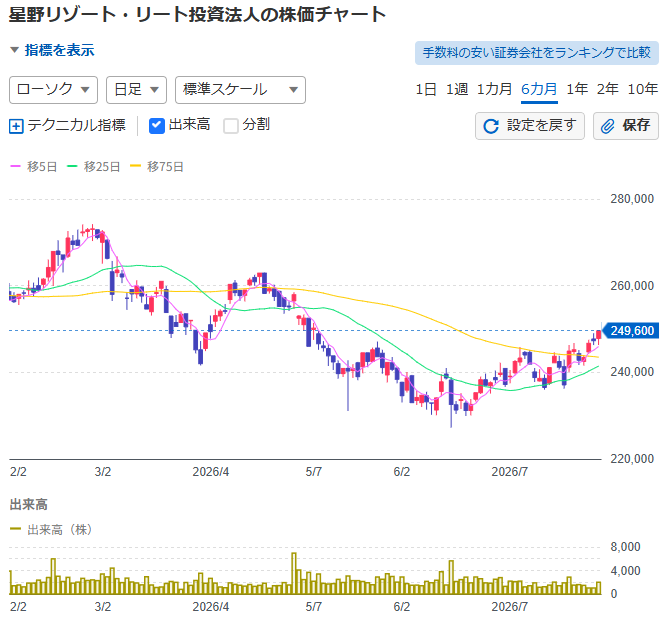The width and height of the screenshot is (668, 619).
Task: Open the テクニカル指標 options
Action: [x=77, y=125]
